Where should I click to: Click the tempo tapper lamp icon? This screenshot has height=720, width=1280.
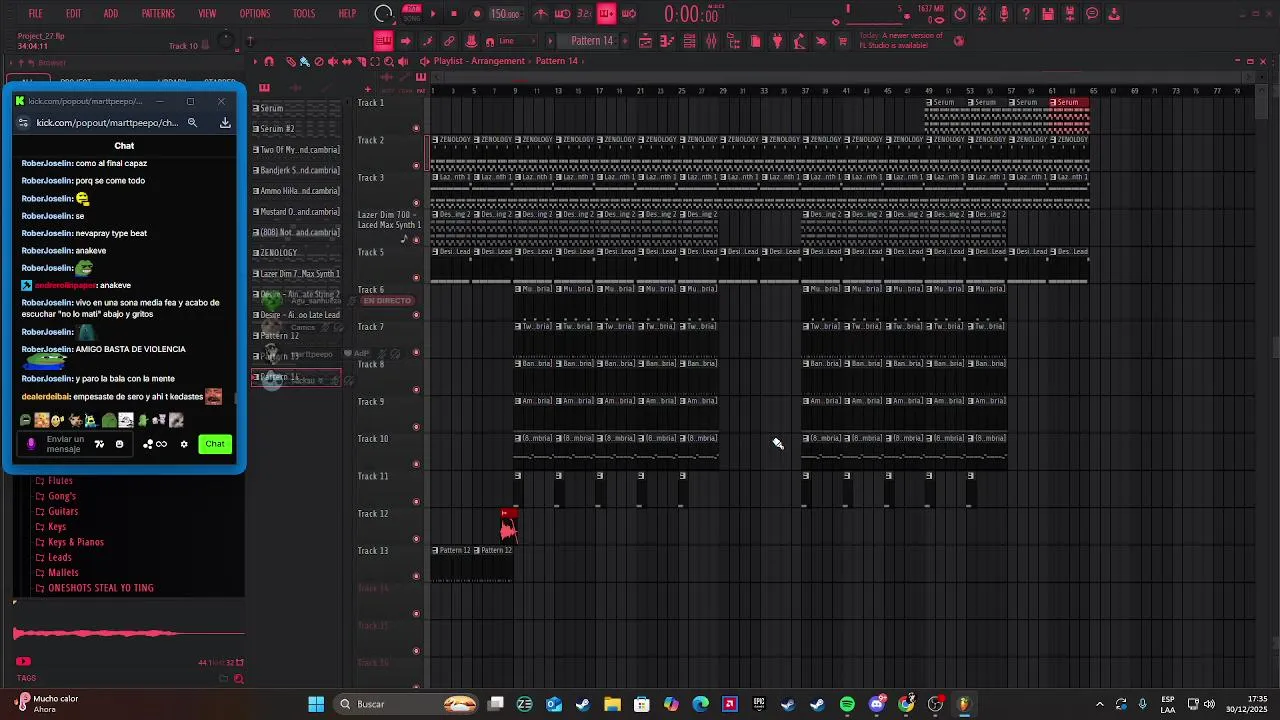799,41
